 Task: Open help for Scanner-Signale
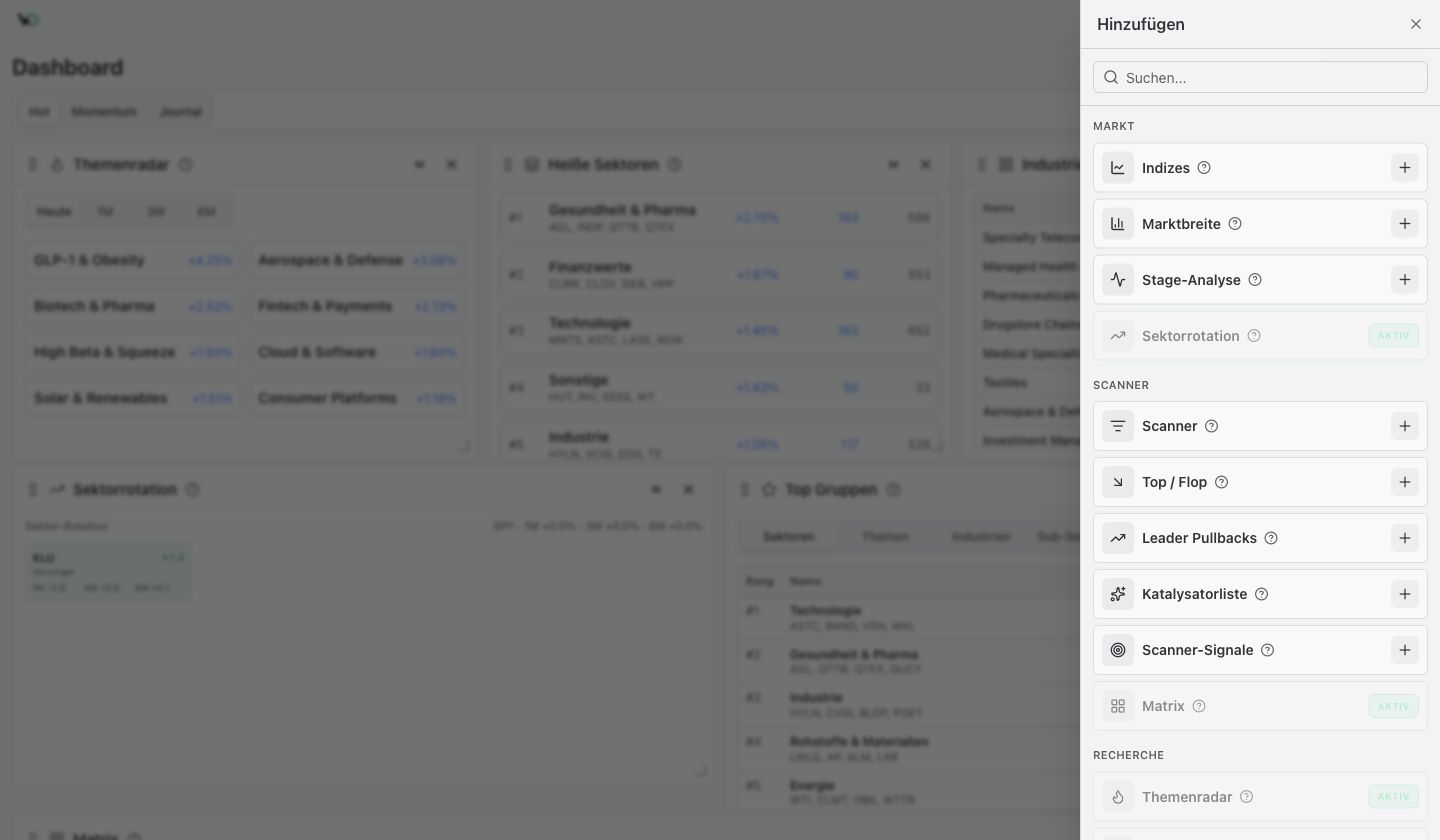[1267, 650]
